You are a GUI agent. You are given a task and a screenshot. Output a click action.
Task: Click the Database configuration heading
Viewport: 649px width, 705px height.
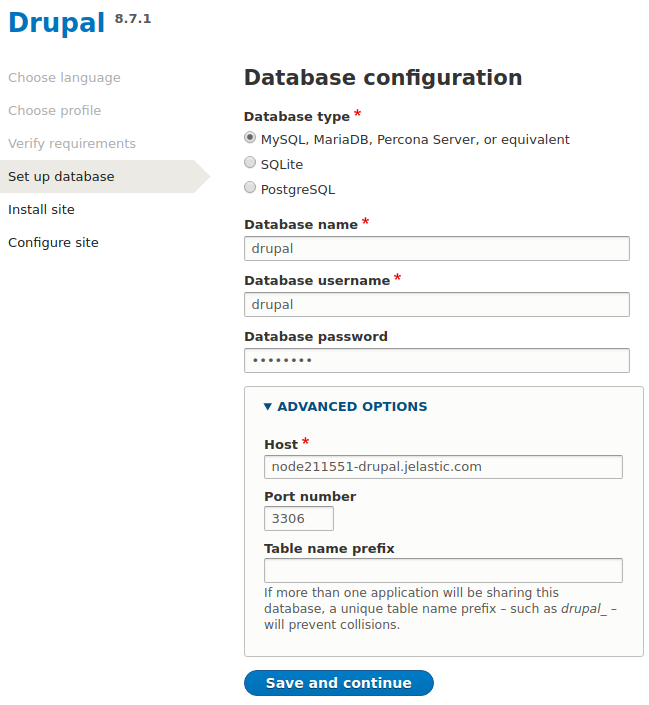tap(383, 78)
